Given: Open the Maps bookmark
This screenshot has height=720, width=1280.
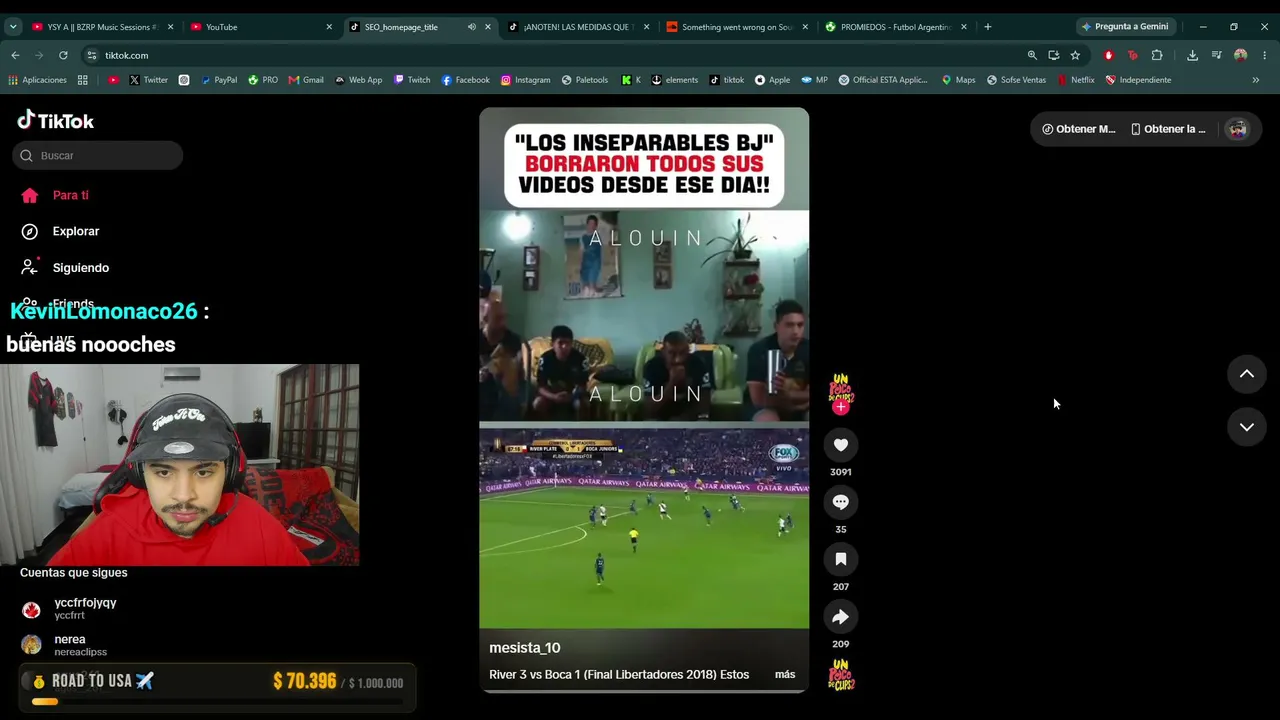Looking at the screenshot, I should 958,80.
